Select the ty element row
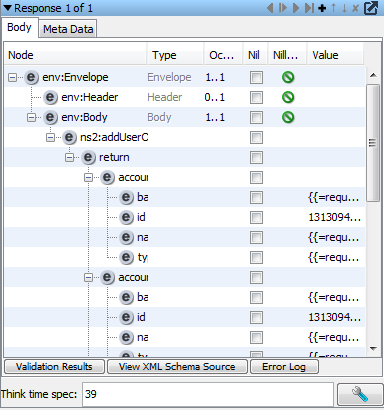Screen dimensions: 384x410 click(x=185, y=257)
